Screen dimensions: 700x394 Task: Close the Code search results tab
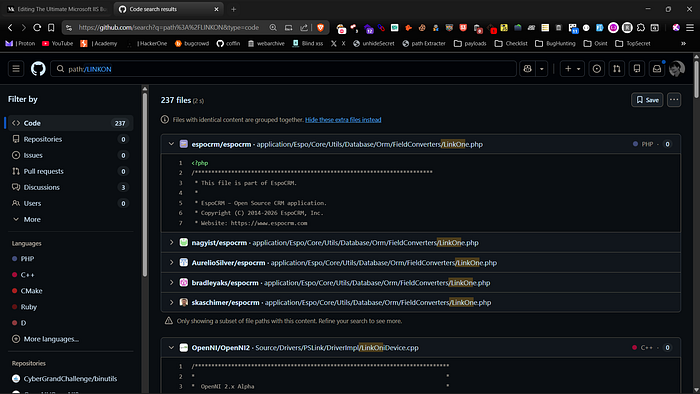(x=216, y=9)
